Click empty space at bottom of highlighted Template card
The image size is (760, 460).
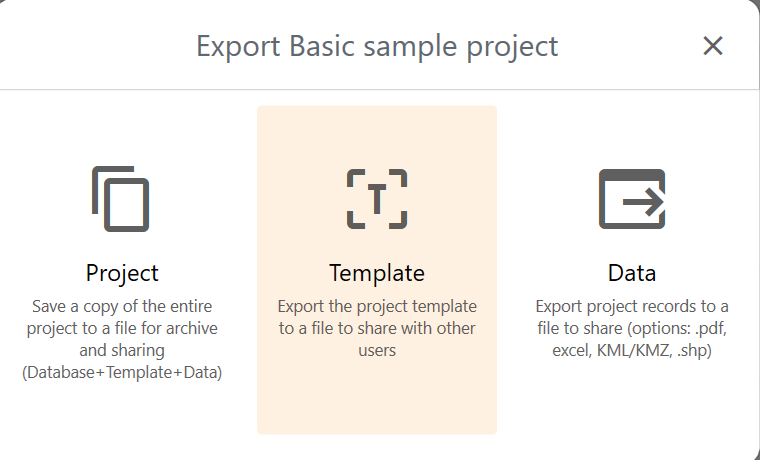377,405
